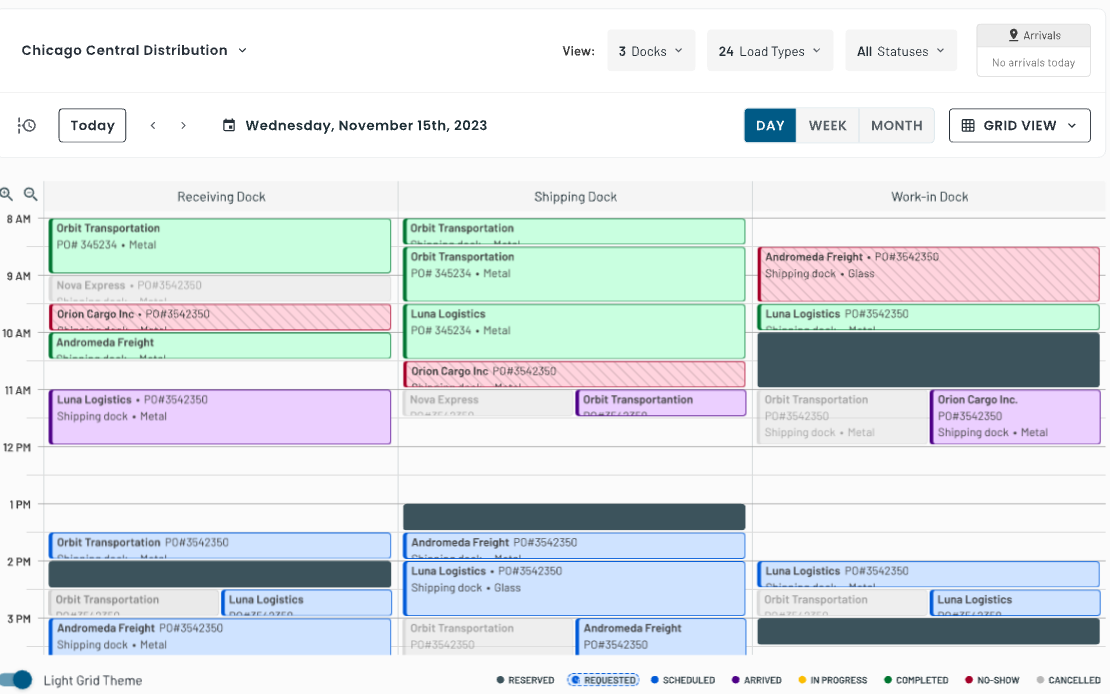This screenshot has height=694, width=1110.
Task: Go to previous day with left chevron
Action: (152, 125)
